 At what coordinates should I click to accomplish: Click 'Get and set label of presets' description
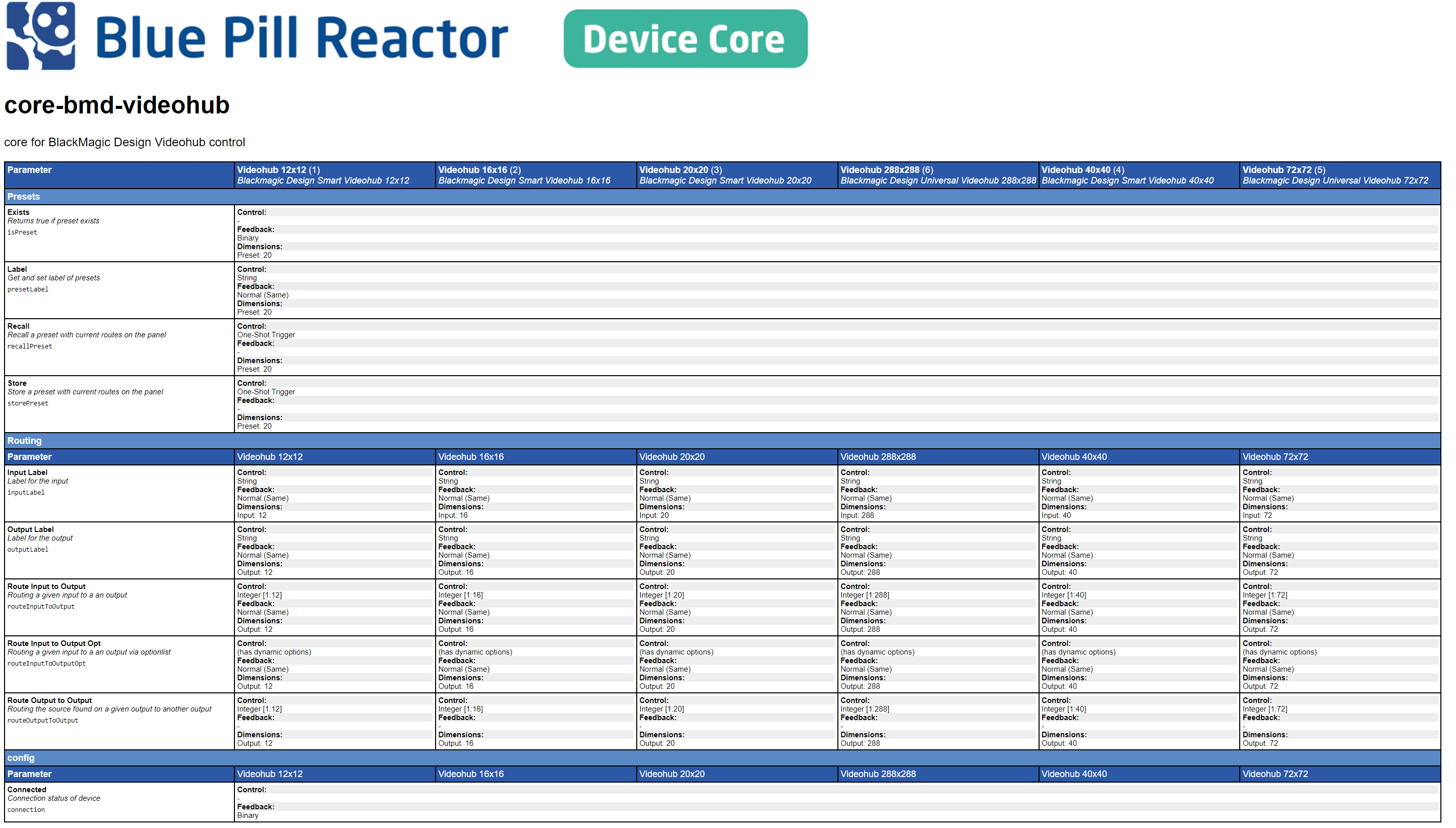tap(53, 278)
